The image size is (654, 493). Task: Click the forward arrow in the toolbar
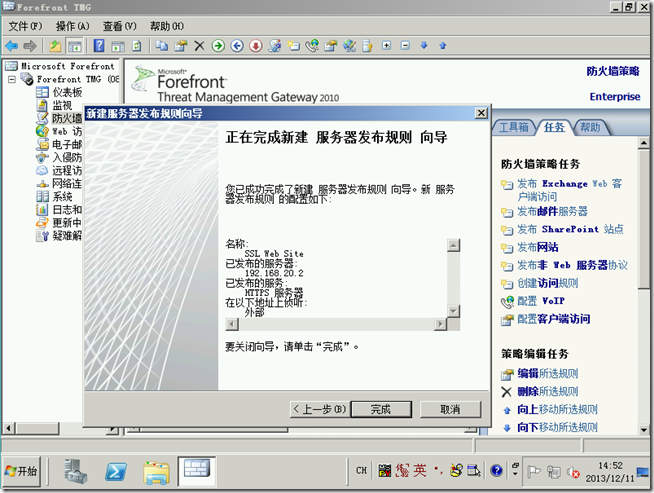point(30,46)
